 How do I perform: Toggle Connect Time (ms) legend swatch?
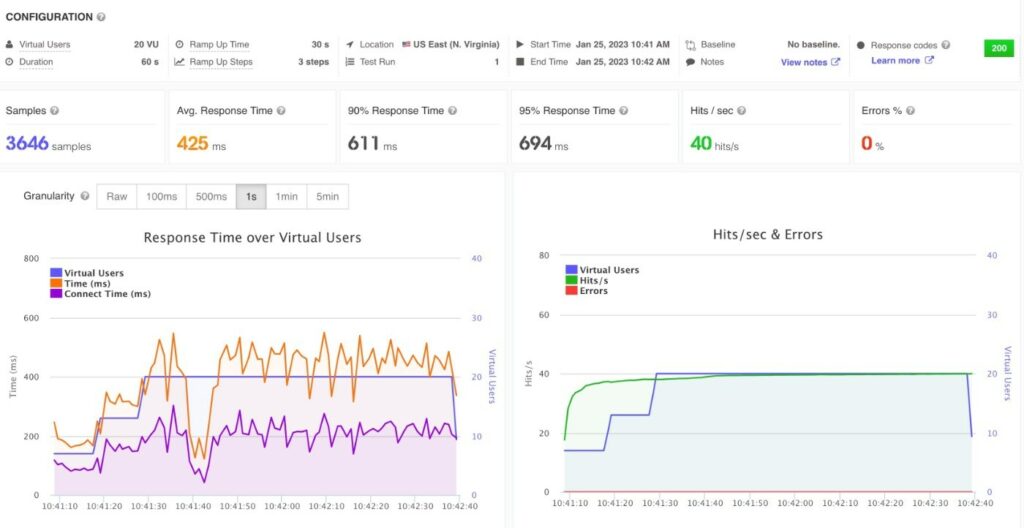(56, 294)
